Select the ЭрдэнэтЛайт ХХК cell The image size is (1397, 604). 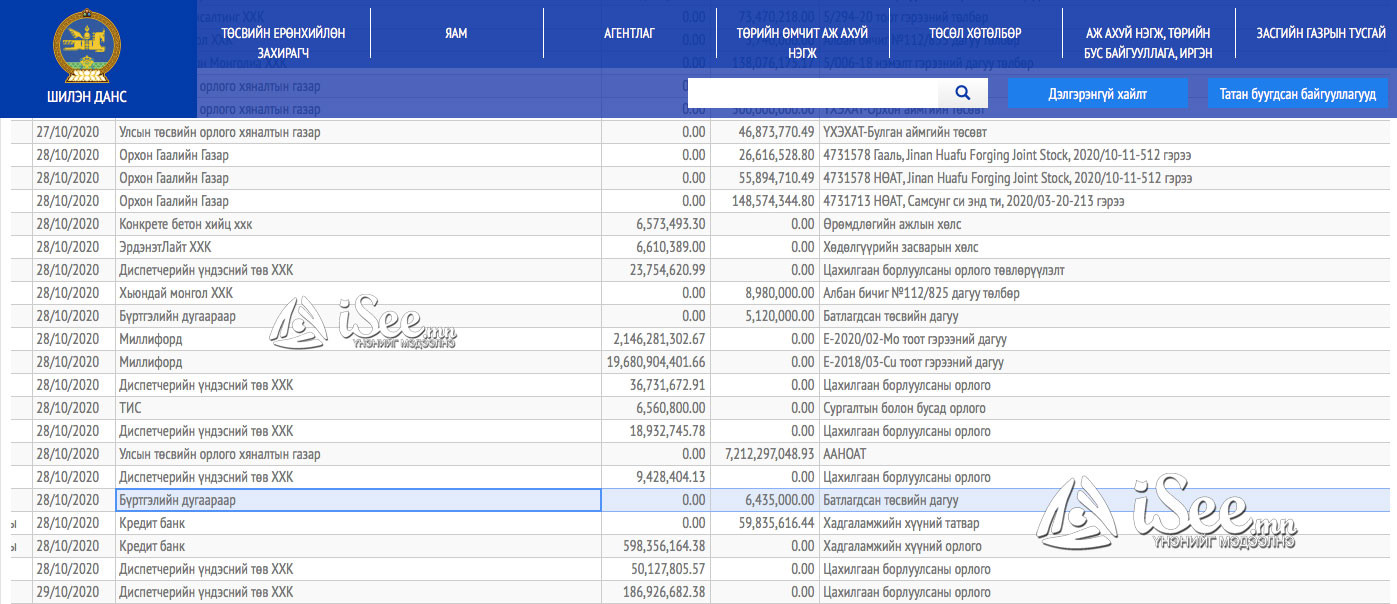[x=358, y=247]
